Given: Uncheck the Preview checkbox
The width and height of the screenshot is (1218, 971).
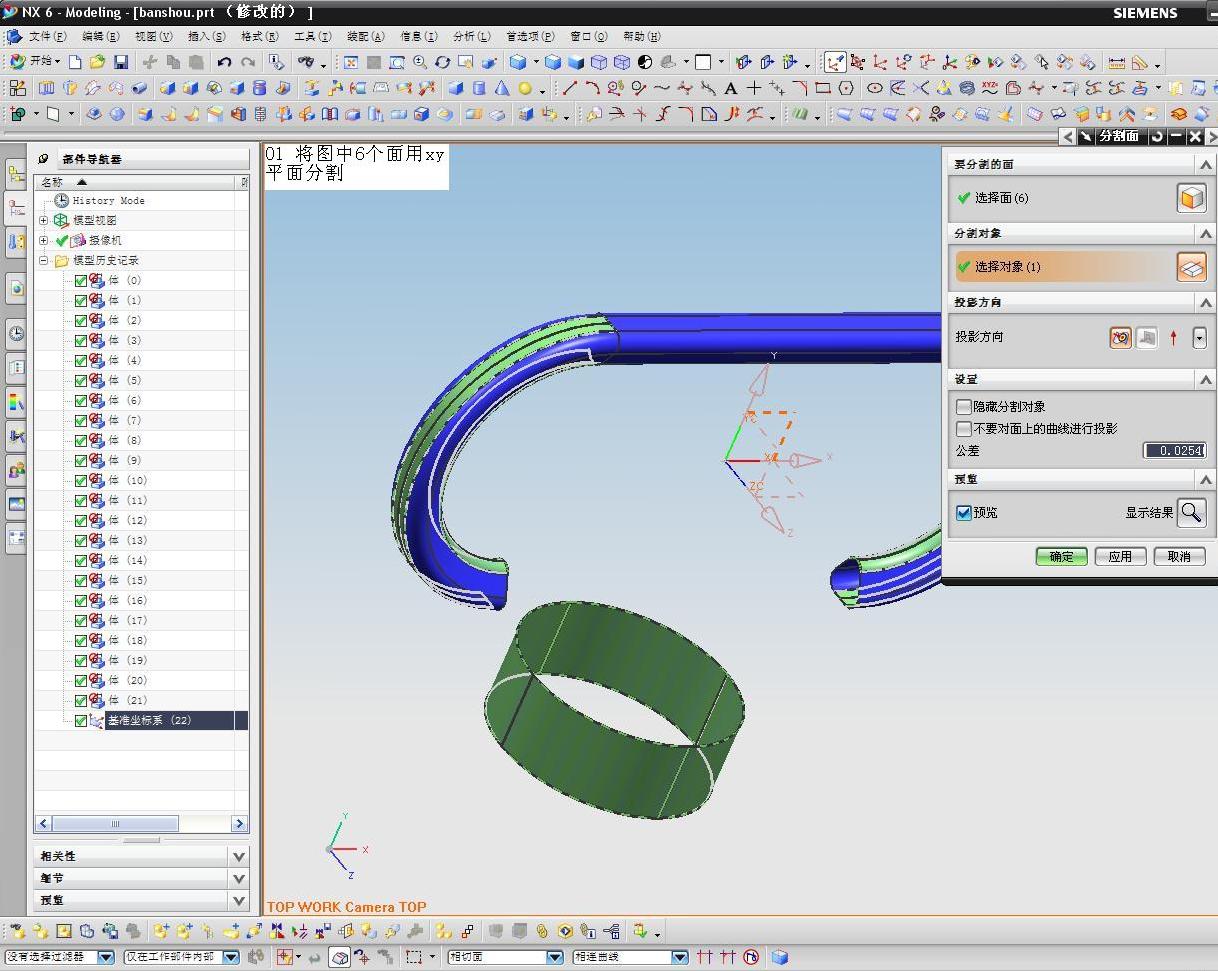Looking at the screenshot, I should pos(964,513).
